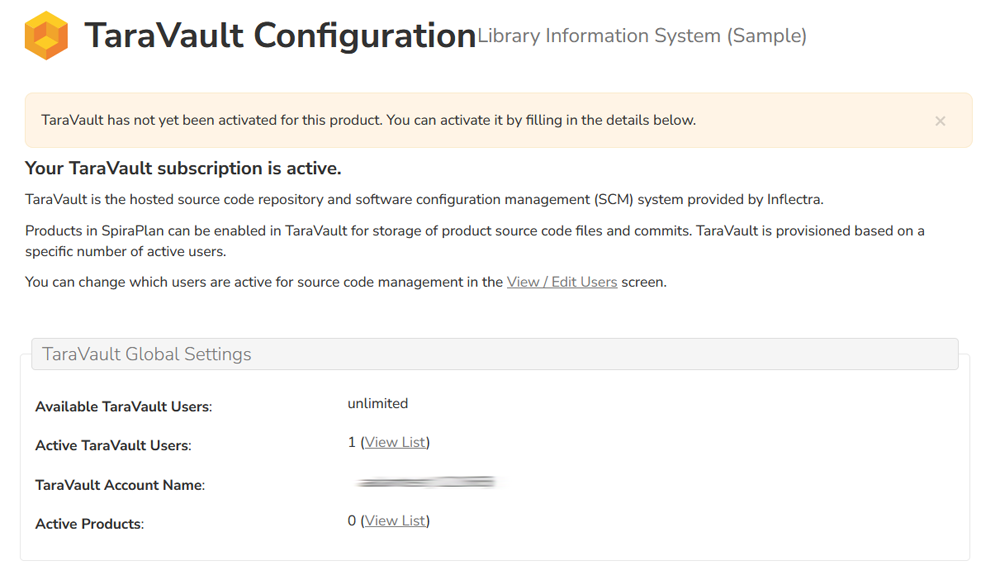This screenshot has height=575, width=1000.
Task: Open View List for Active TaraVault Users
Action: click(x=395, y=442)
